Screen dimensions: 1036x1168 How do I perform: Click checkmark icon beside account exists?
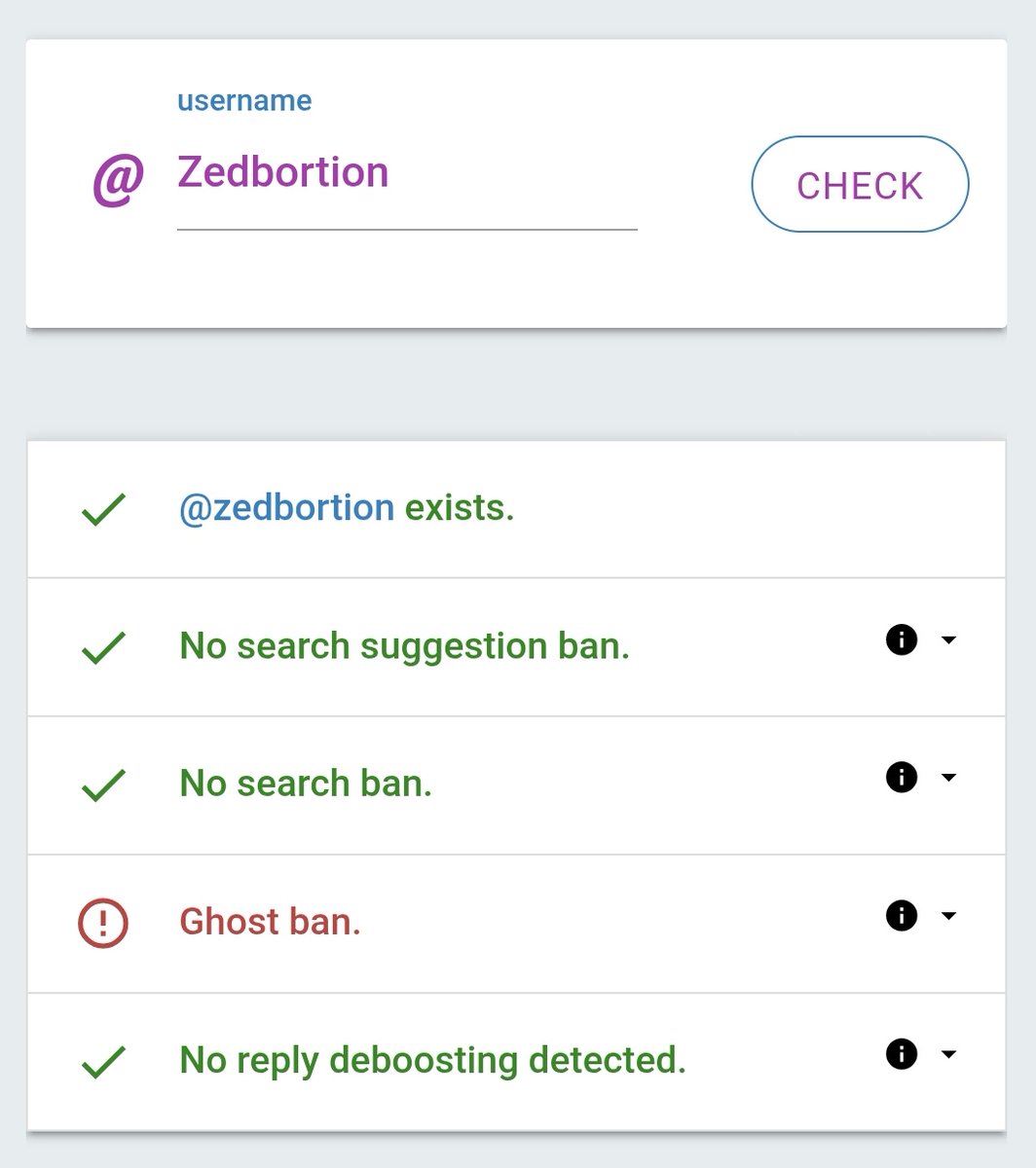coord(103,509)
